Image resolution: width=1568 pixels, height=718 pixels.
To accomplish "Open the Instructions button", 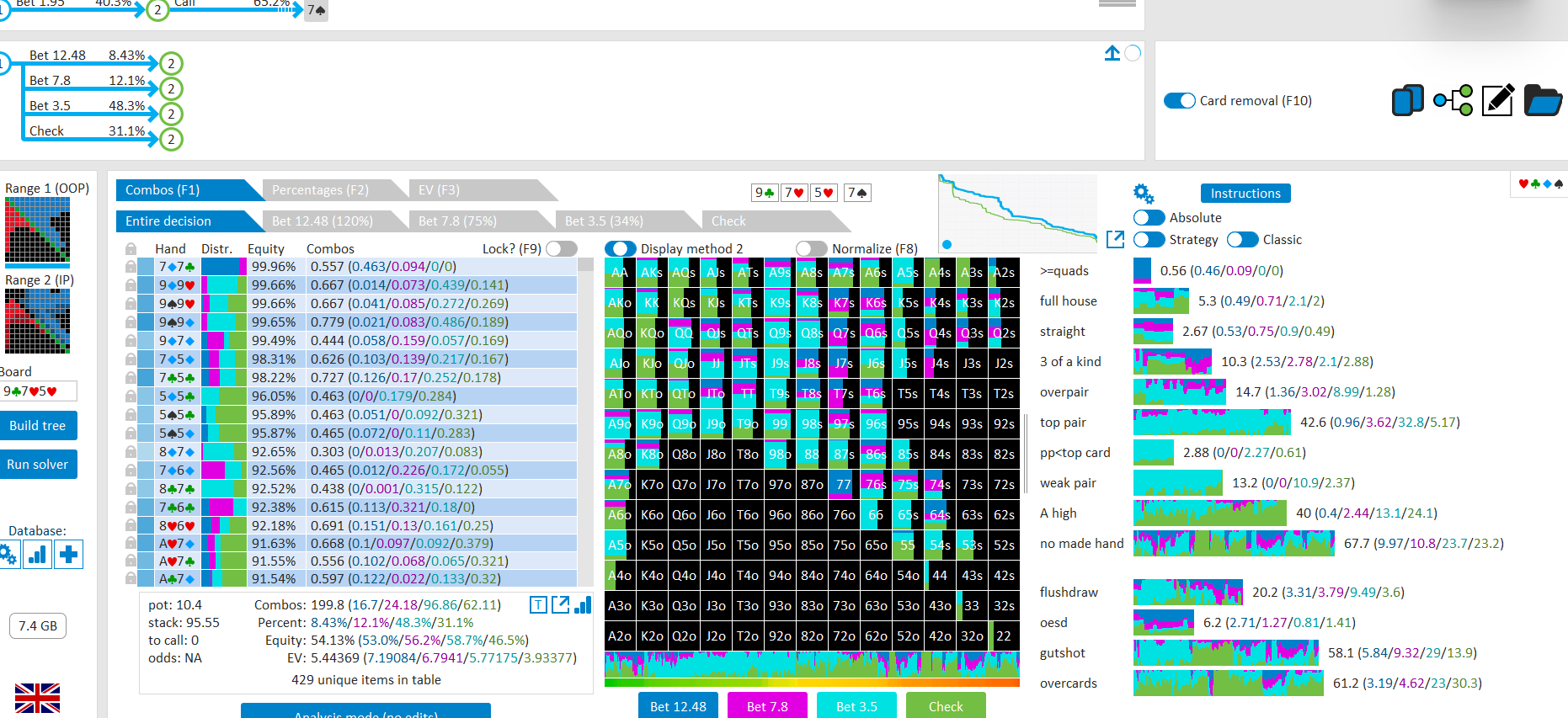I will pos(1245,193).
